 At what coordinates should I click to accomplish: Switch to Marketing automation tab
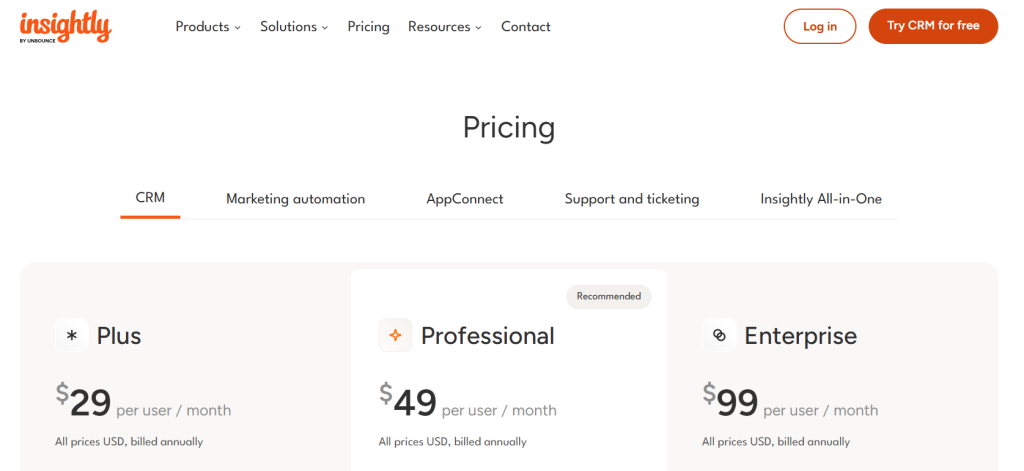tap(295, 199)
